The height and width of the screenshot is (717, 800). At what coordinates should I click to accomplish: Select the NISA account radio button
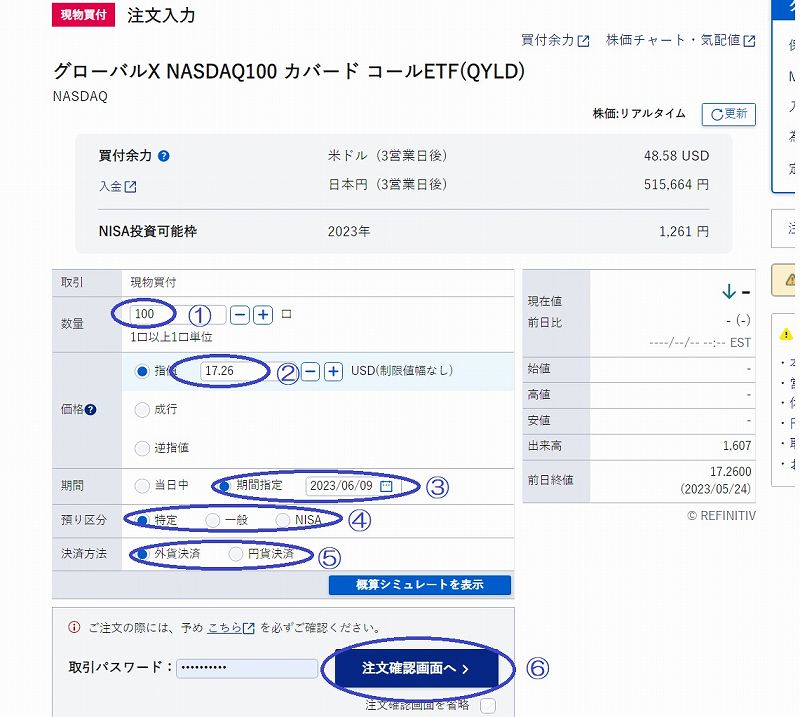click(282, 520)
